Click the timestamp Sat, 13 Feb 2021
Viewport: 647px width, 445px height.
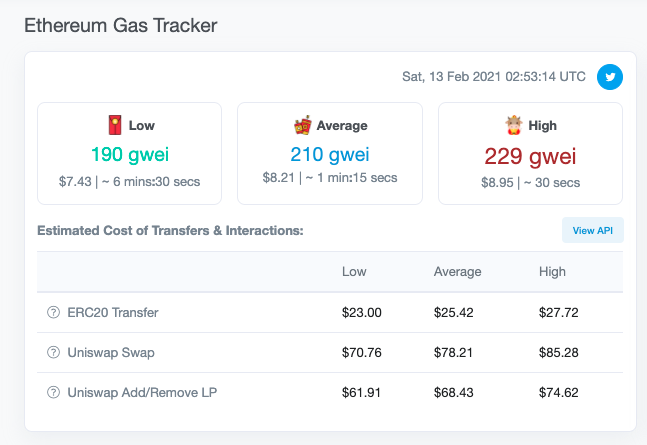pyautogui.click(x=494, y=77)
